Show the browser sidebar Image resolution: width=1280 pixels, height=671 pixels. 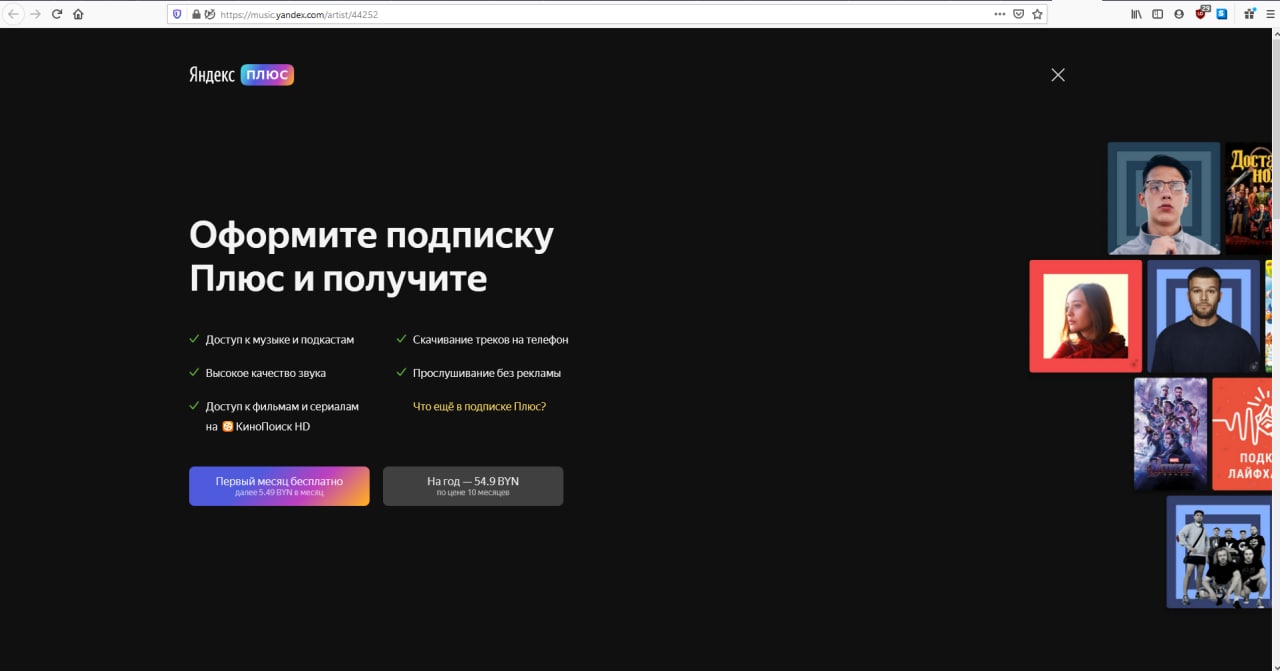click(1158, 14)
